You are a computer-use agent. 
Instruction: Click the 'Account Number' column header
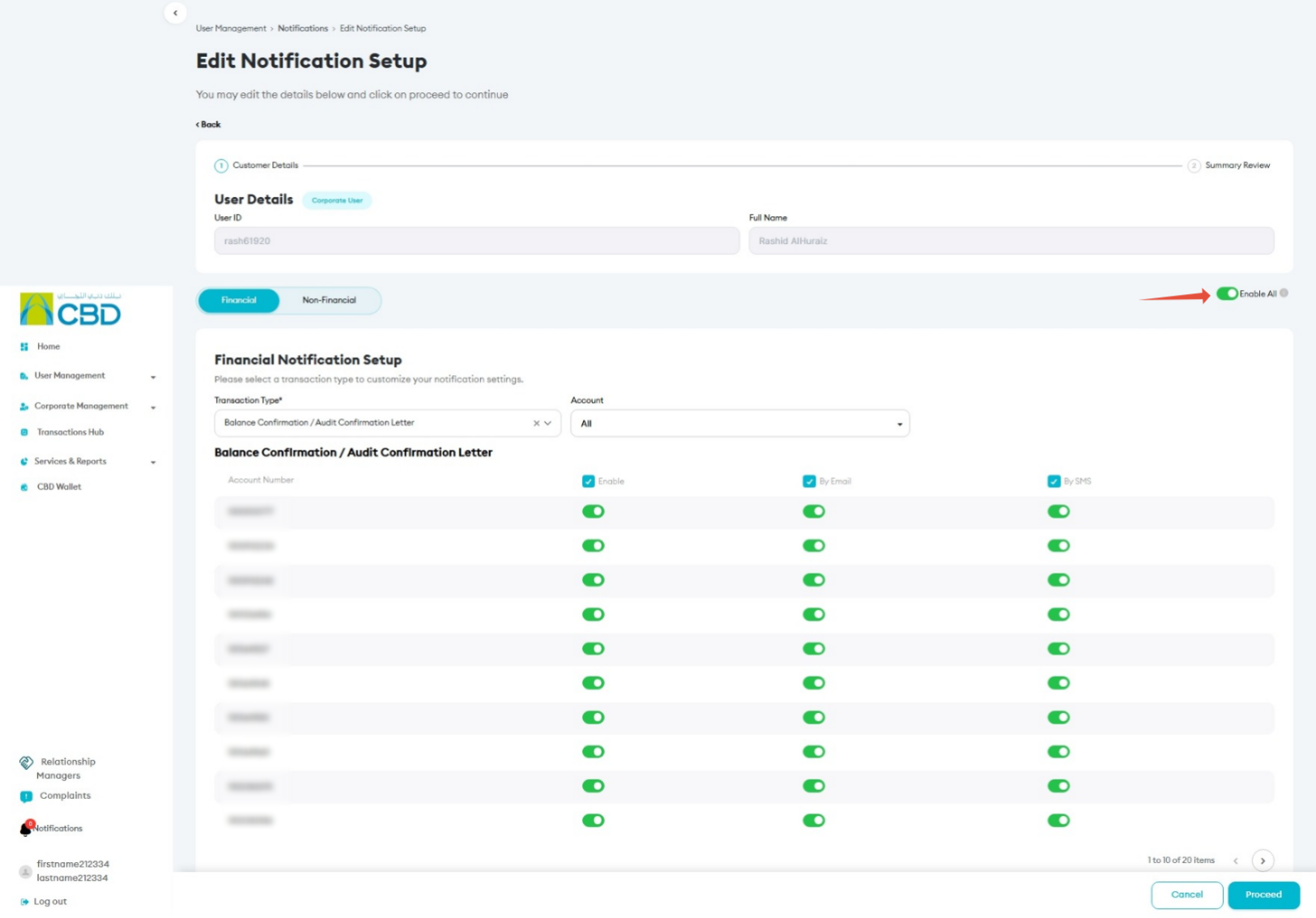[261, 480]
